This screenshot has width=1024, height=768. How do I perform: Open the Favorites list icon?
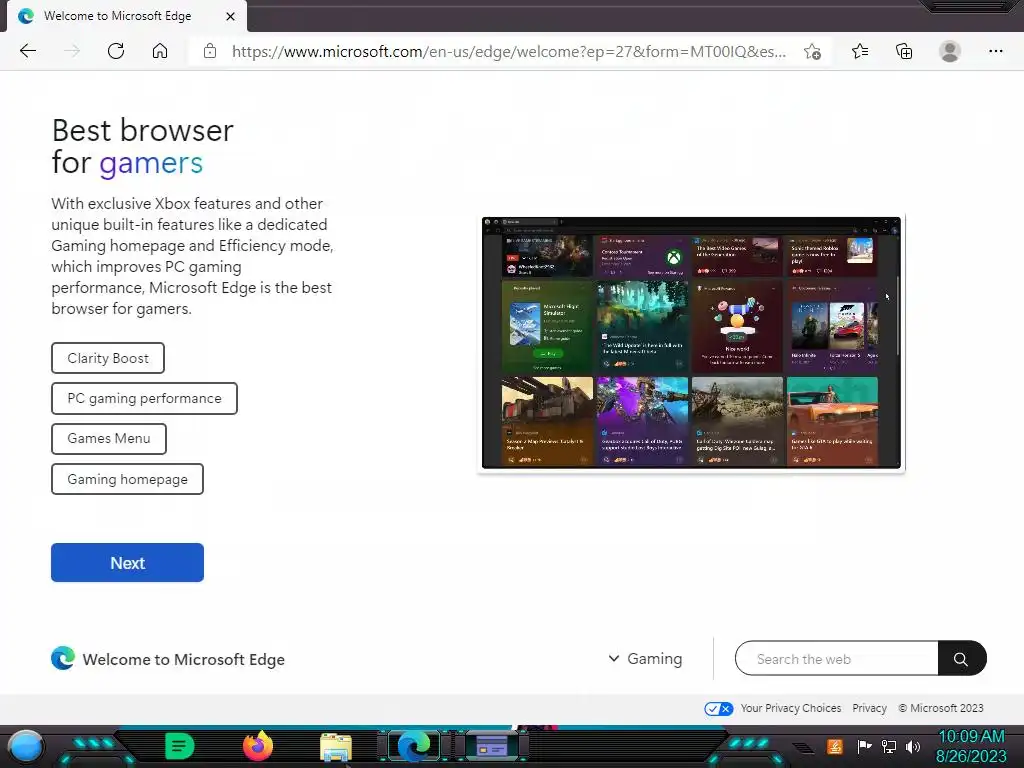(x=860, y=51)
